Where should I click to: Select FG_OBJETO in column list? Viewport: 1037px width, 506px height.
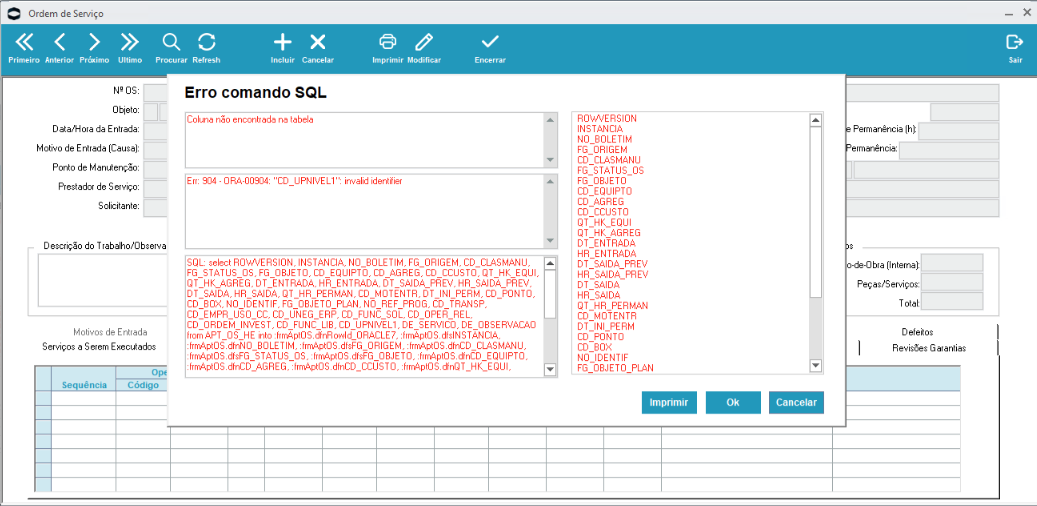click(601, 181)
